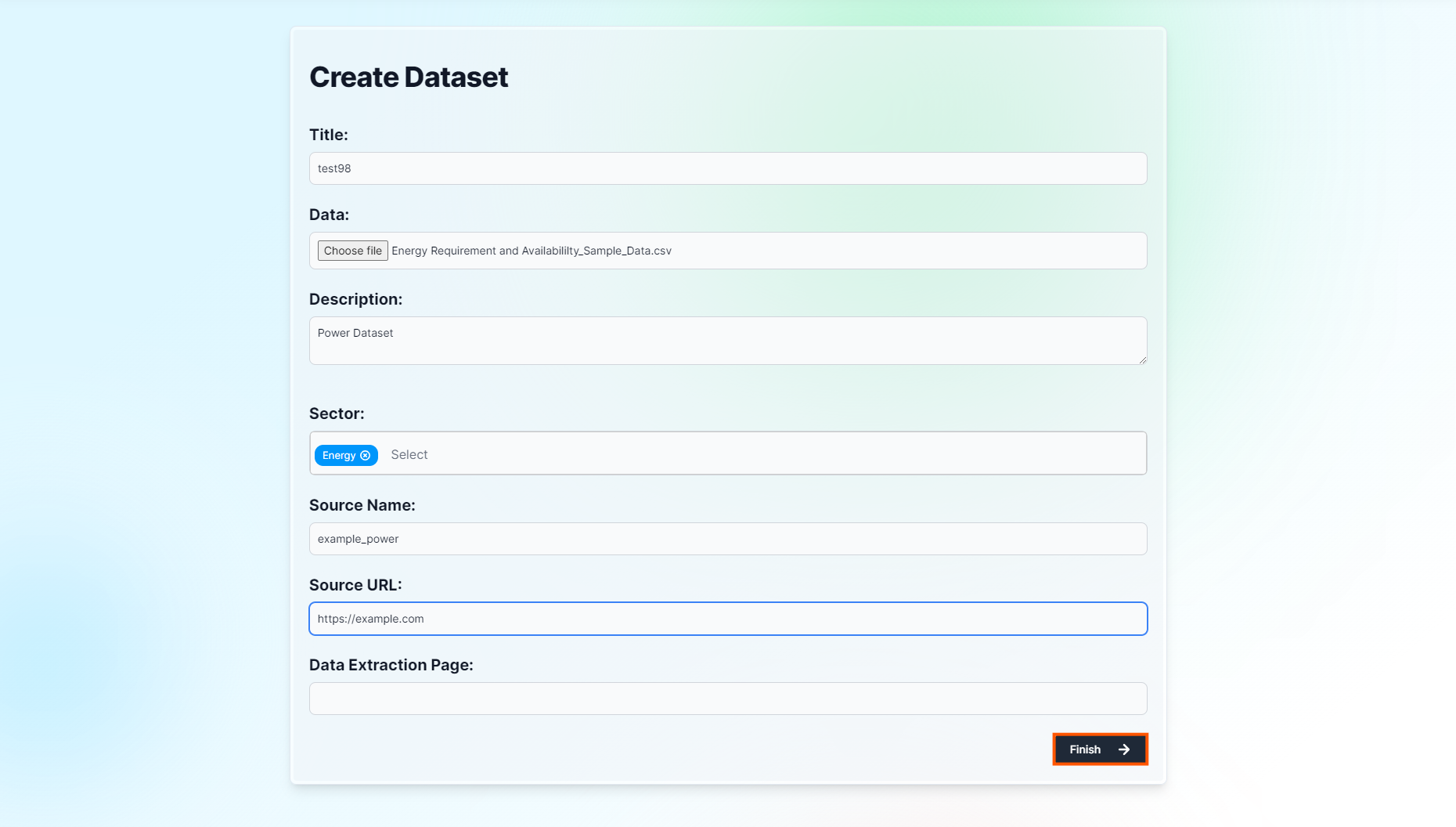Click the Description: field label
This screenshot has width=1456, height=827.
(355, 299)
